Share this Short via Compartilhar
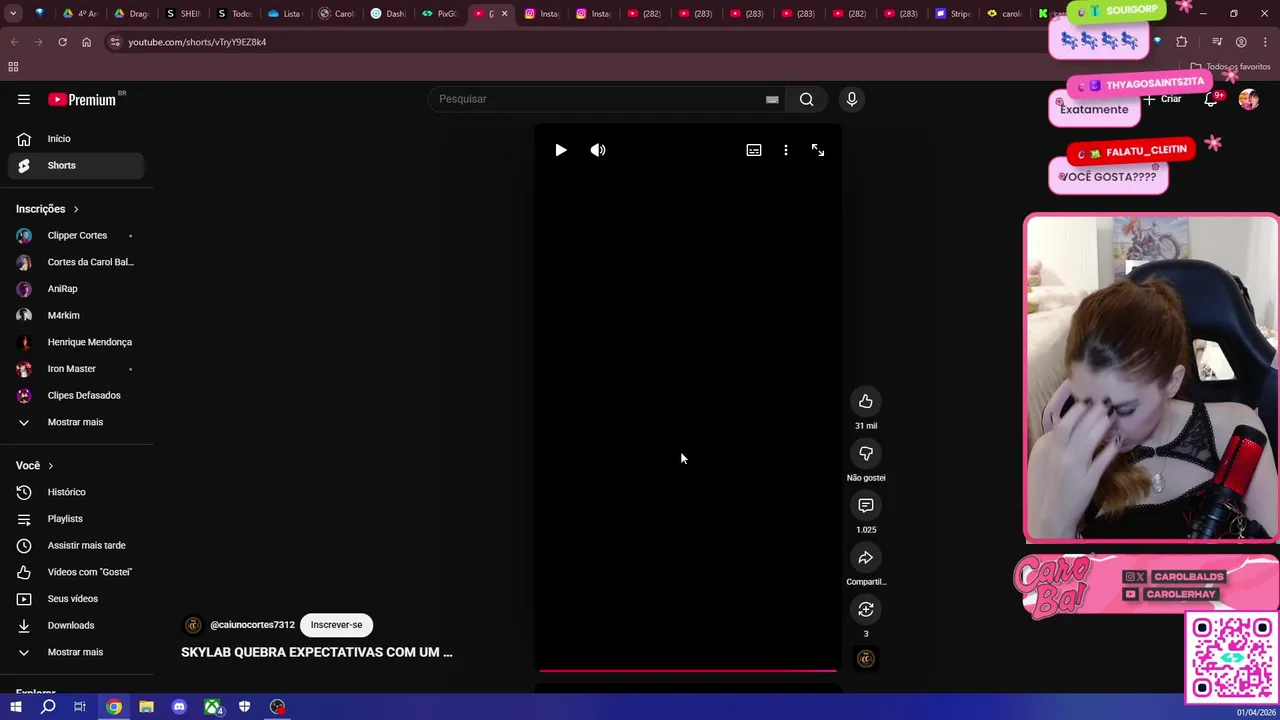 pos(866,557)
